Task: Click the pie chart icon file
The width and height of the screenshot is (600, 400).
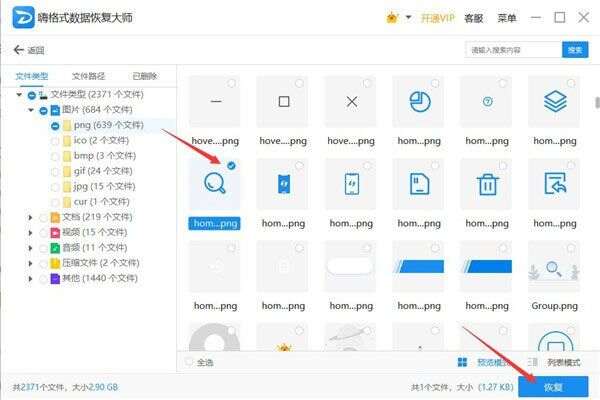Action: (x=419, y=102)
